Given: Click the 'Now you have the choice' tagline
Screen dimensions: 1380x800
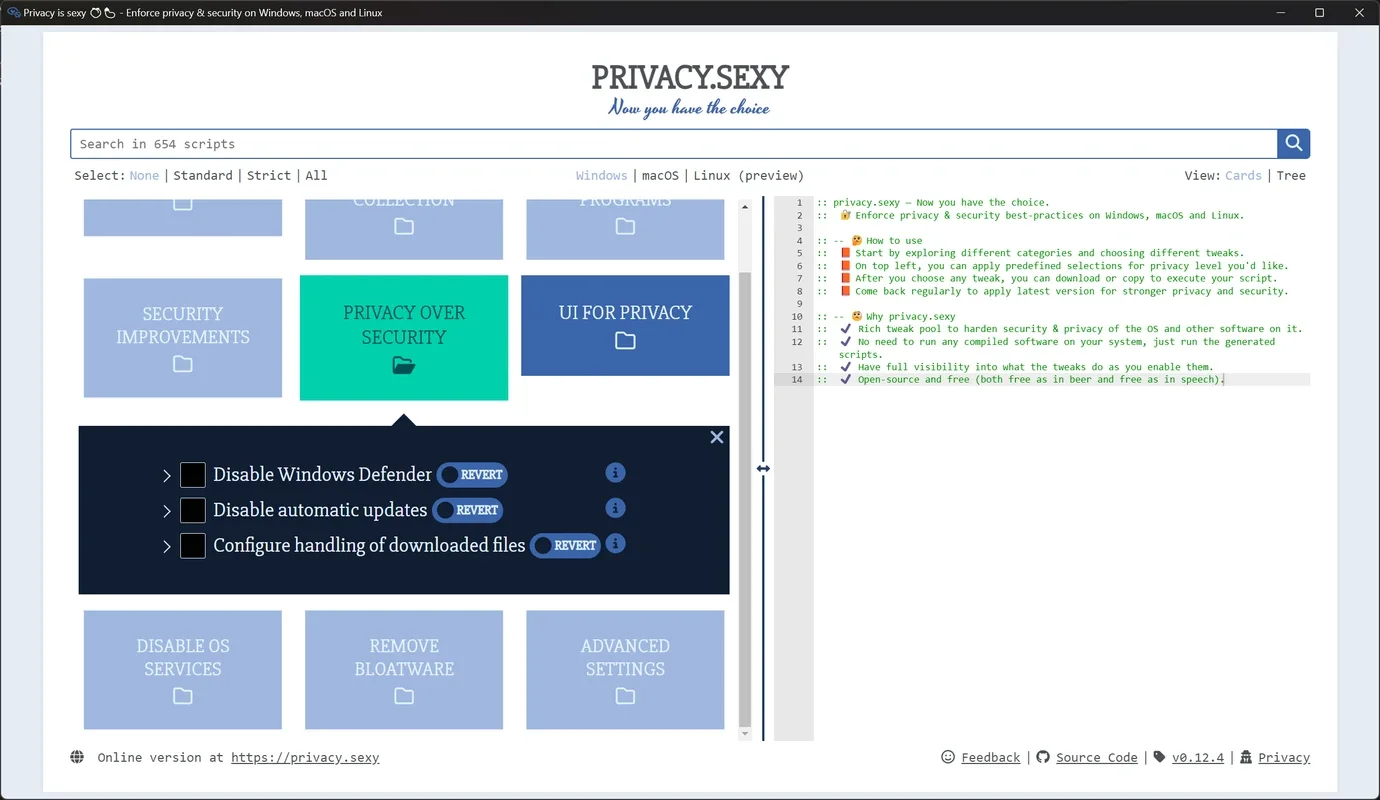Looking at the screenshot, I should (x=689, y=108).
